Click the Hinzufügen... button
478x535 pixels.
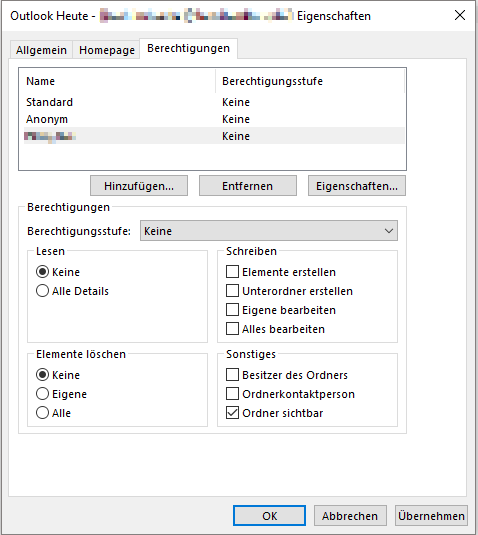pyautogui.click(x=139, y=186)
